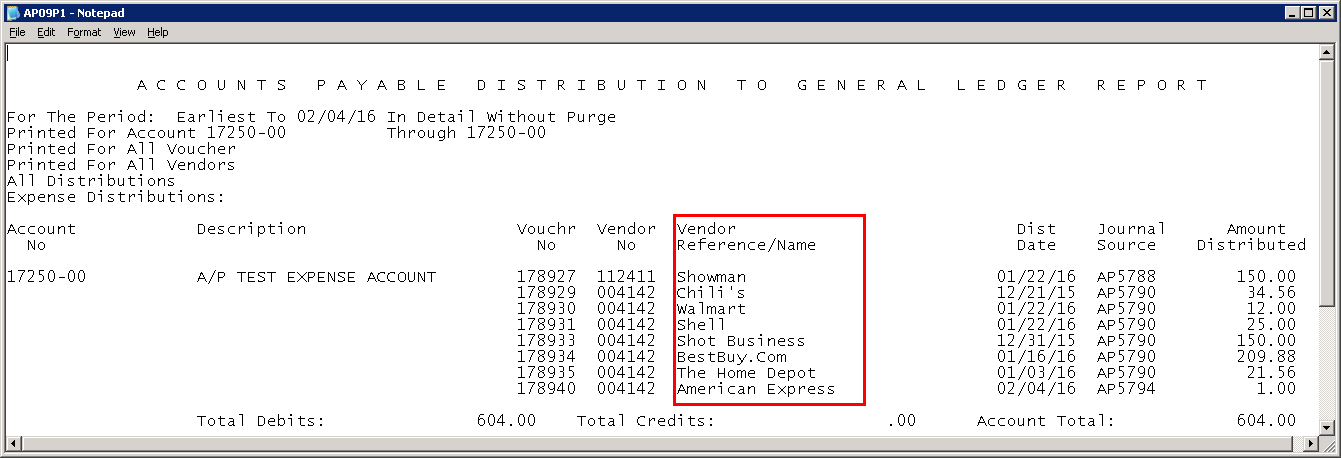Click vendor name Walmart
Image resolution: width=1341 pixels, height=458 pixels.
[711, 309]
